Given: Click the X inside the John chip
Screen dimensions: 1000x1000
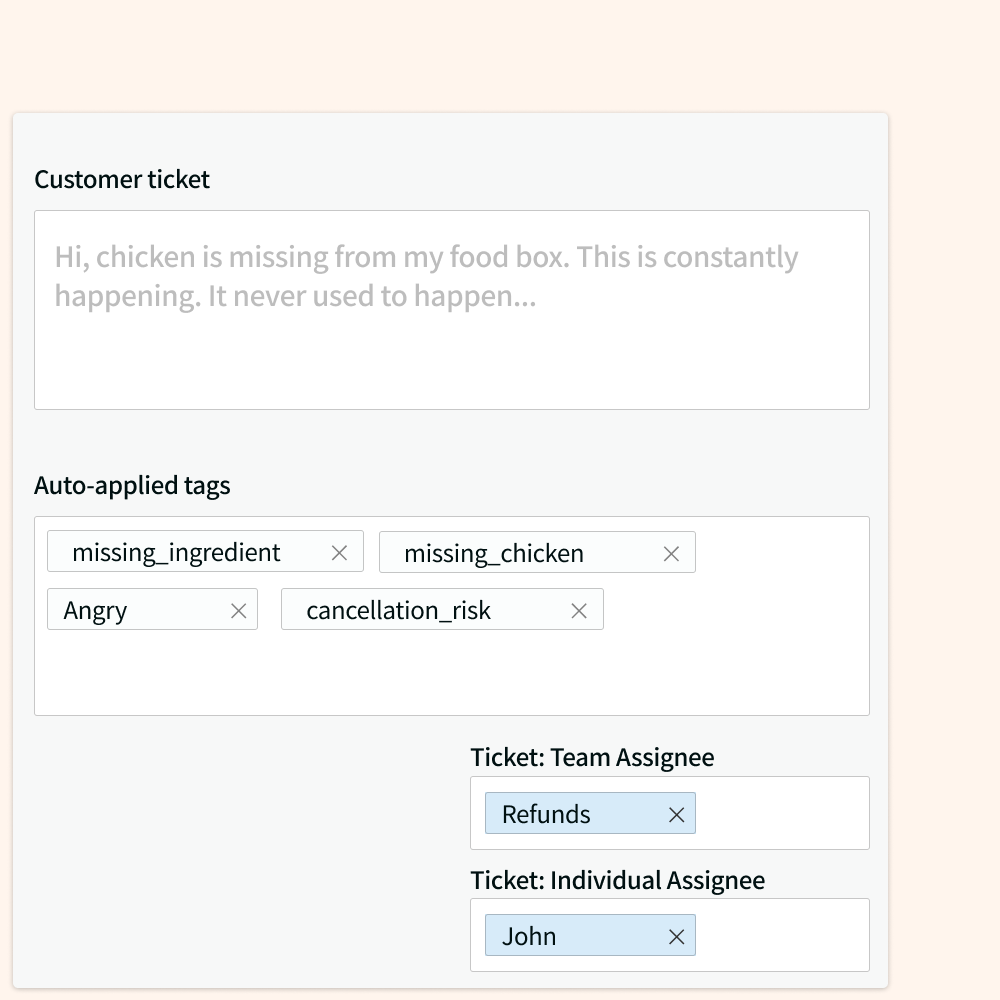Looking at the screenshot, I should pyautogui.click(x=675, y=935).
